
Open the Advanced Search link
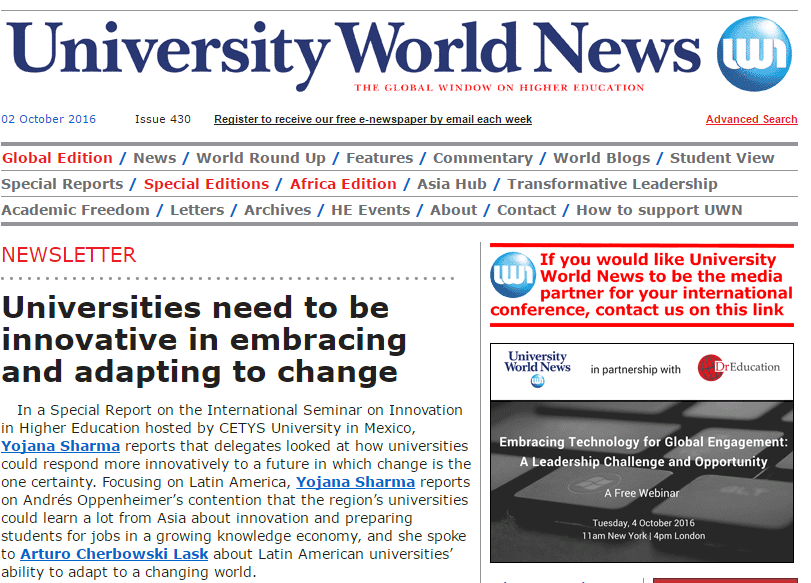point(752,119)
